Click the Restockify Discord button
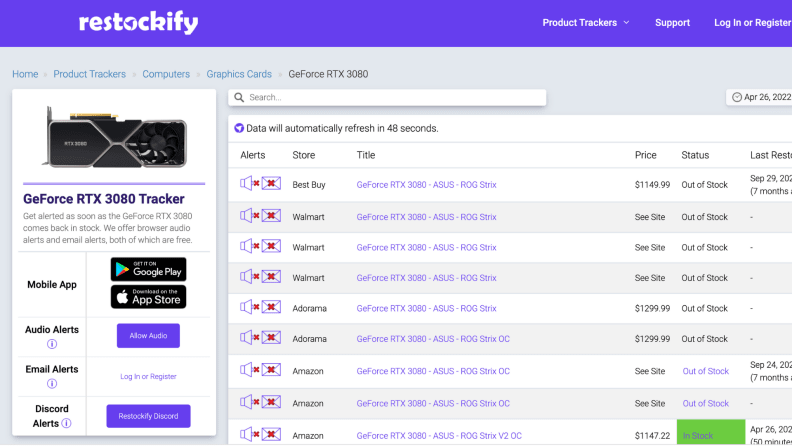792x446 pixels. pos(148,416)
